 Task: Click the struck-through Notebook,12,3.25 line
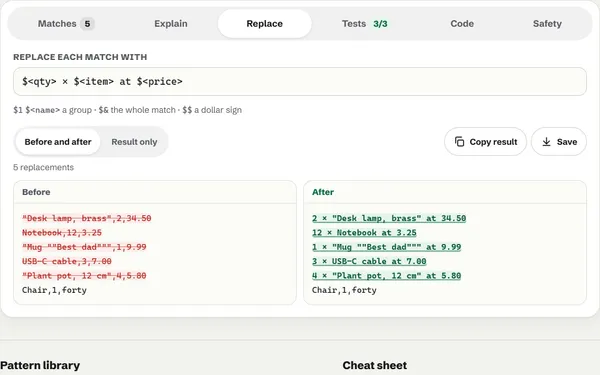point(62,233)
